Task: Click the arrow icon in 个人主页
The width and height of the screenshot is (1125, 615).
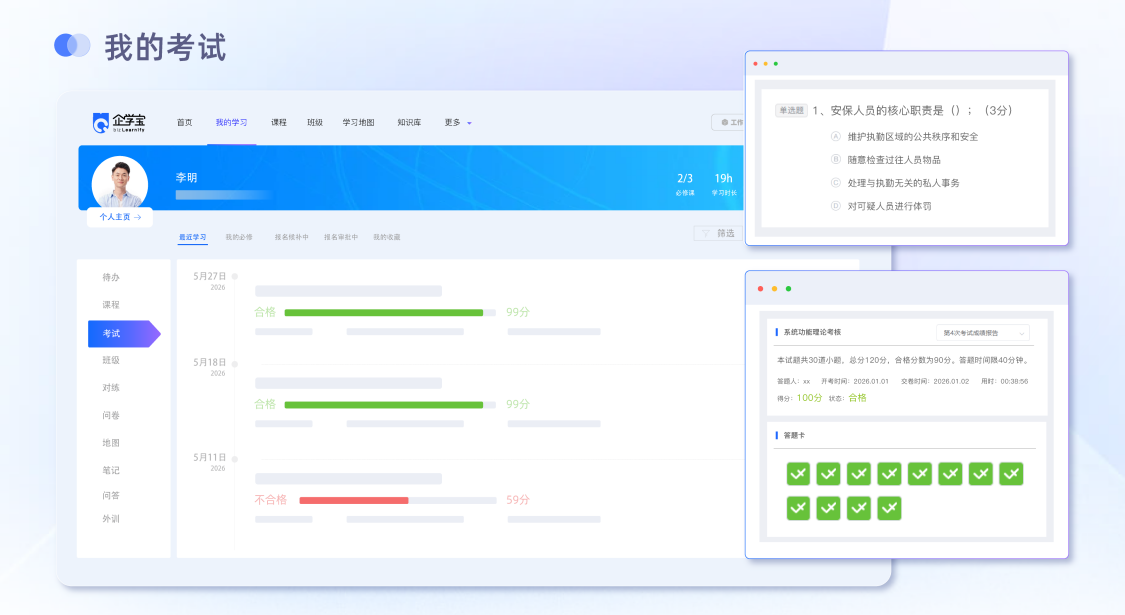Action: click(x=138, y=217)
